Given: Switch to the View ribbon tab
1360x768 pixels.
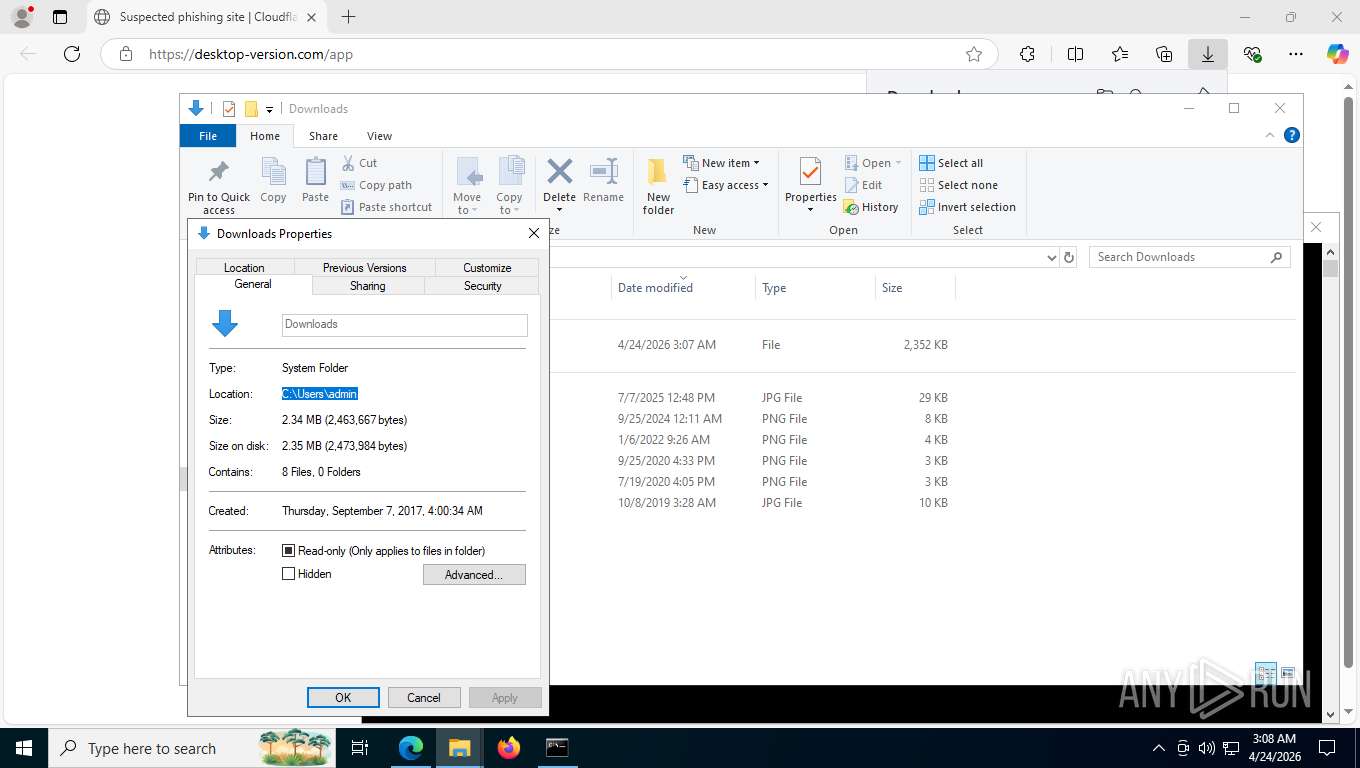Looking at the screenshot, I should (379, 136).
